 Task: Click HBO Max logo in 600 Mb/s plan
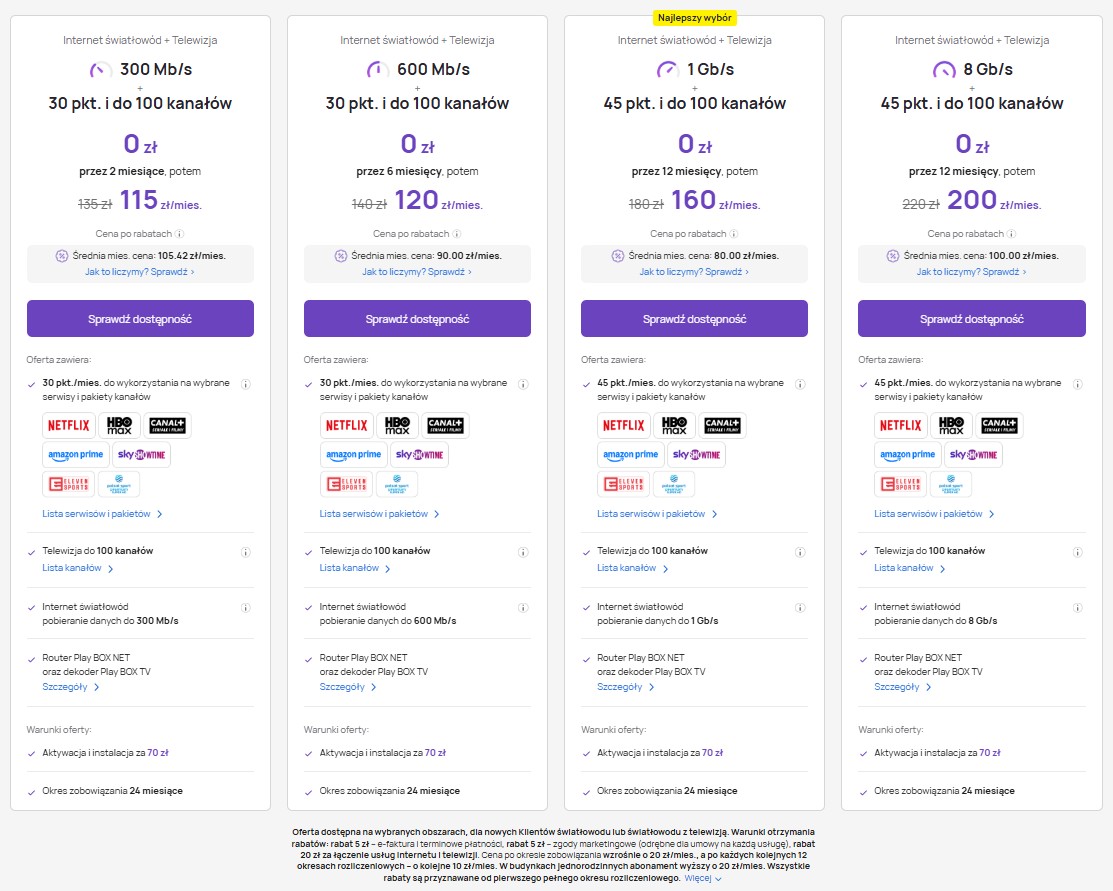(397, 425)
